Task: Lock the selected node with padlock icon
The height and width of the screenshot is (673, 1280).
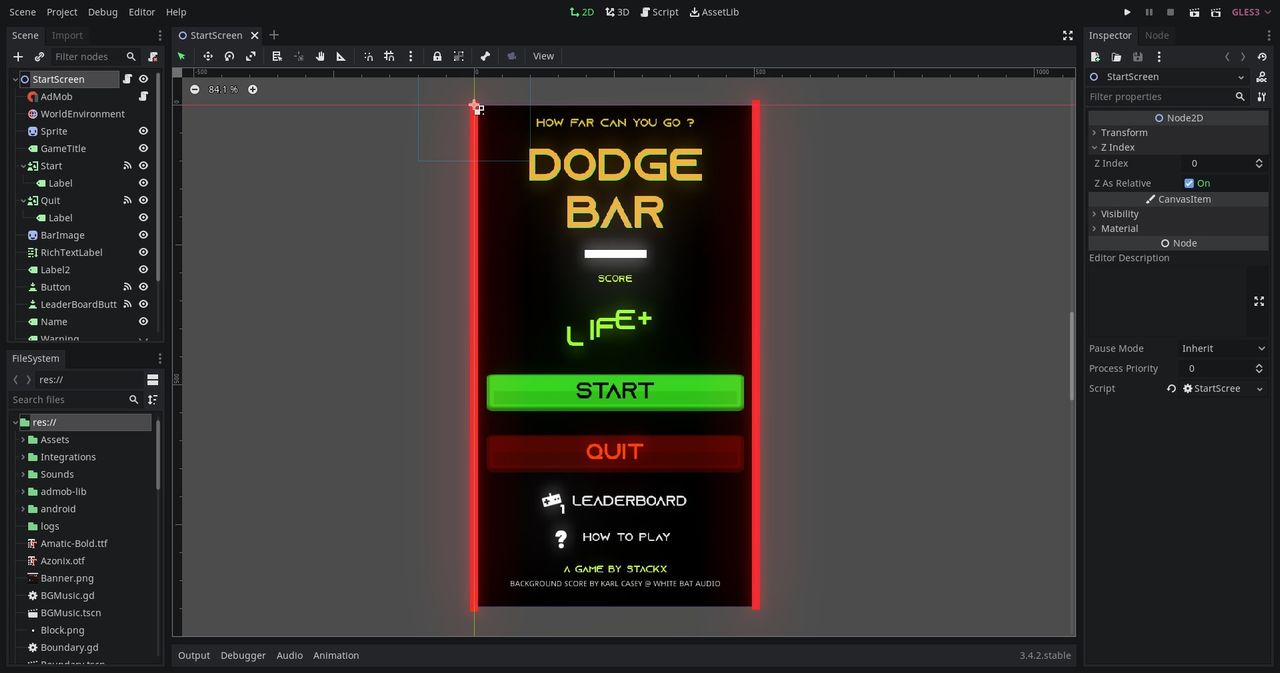Action: [x=437, y=56]
